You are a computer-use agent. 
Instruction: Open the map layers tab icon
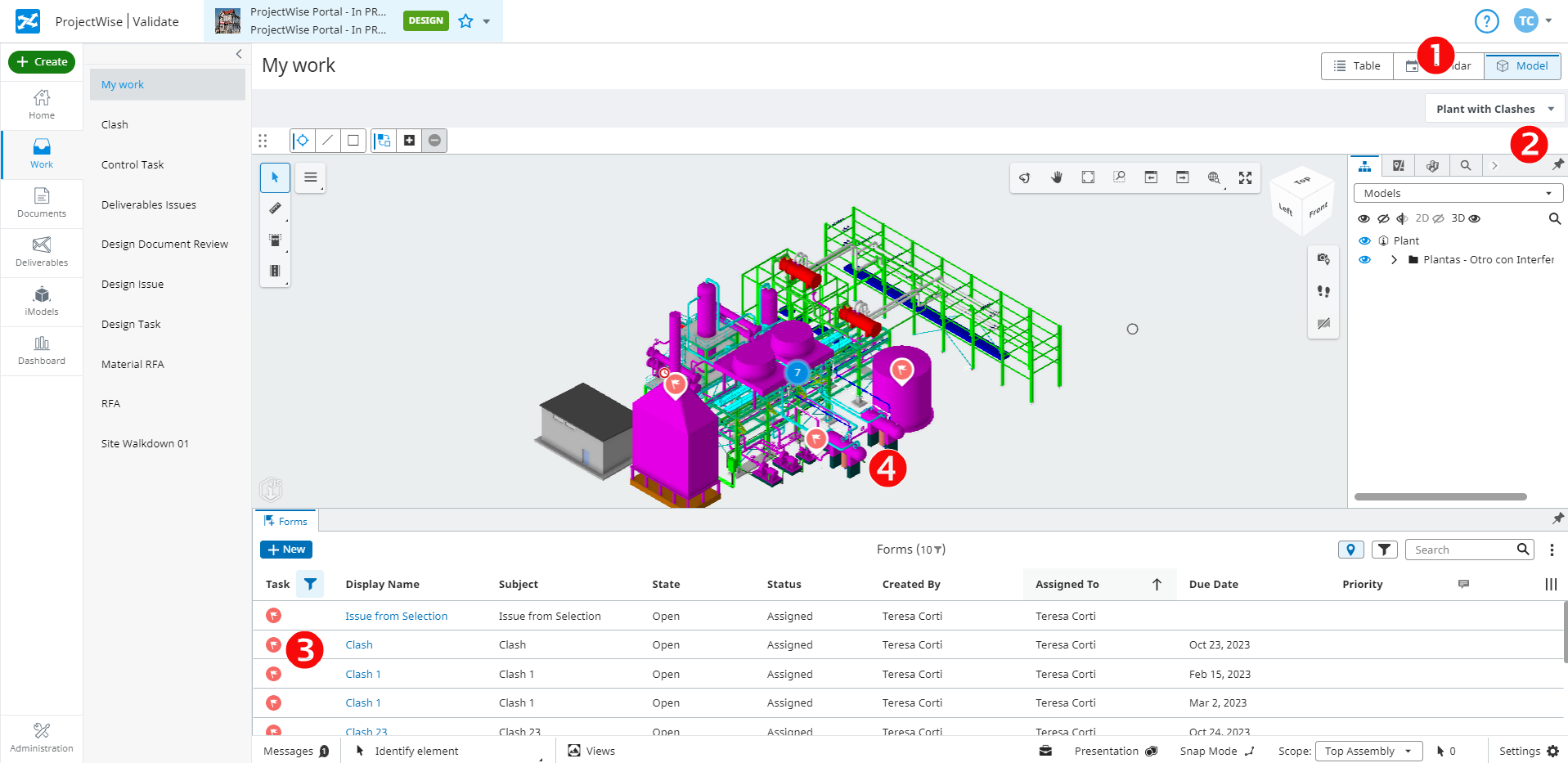[x=1399, y=165]
